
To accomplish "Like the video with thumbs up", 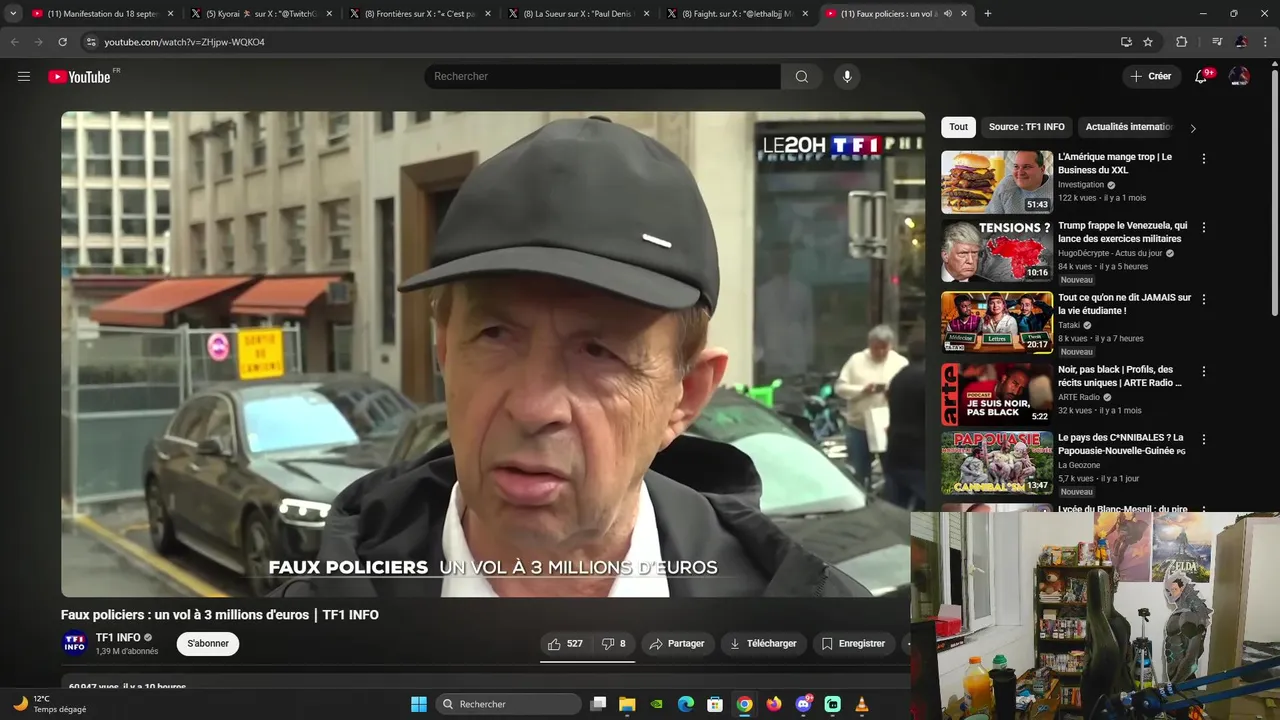I will point(566,644).
